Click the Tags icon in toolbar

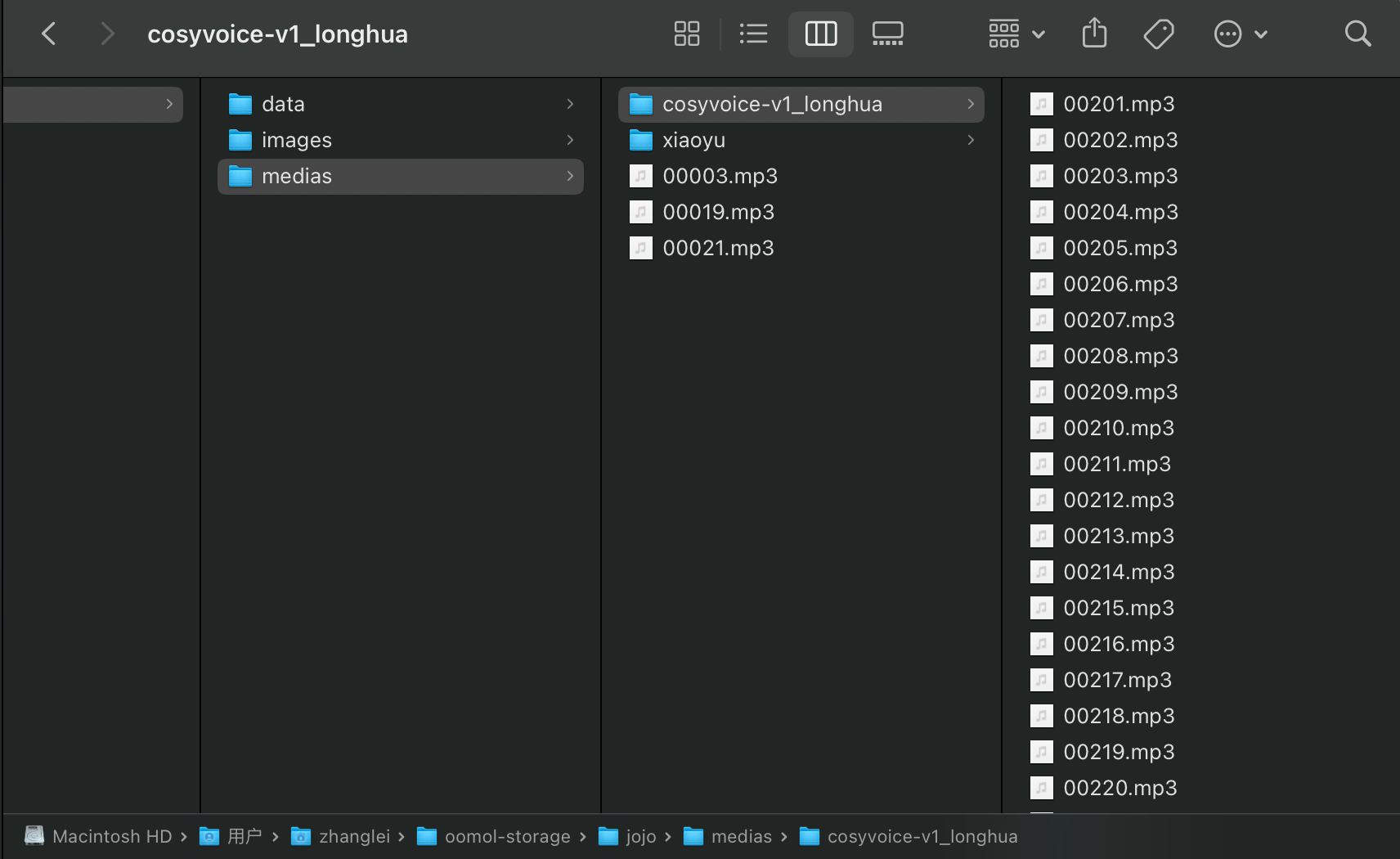click(1159, 34)
